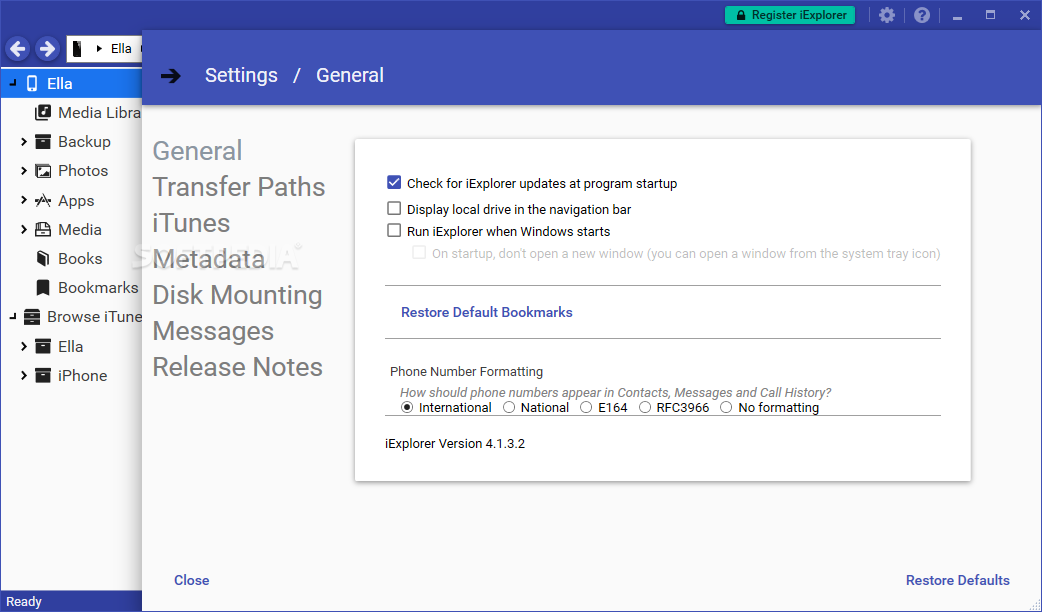Click the Photos picture icon
The width and height of the screenshot is (1042, 612).
[x=43, y=171]
